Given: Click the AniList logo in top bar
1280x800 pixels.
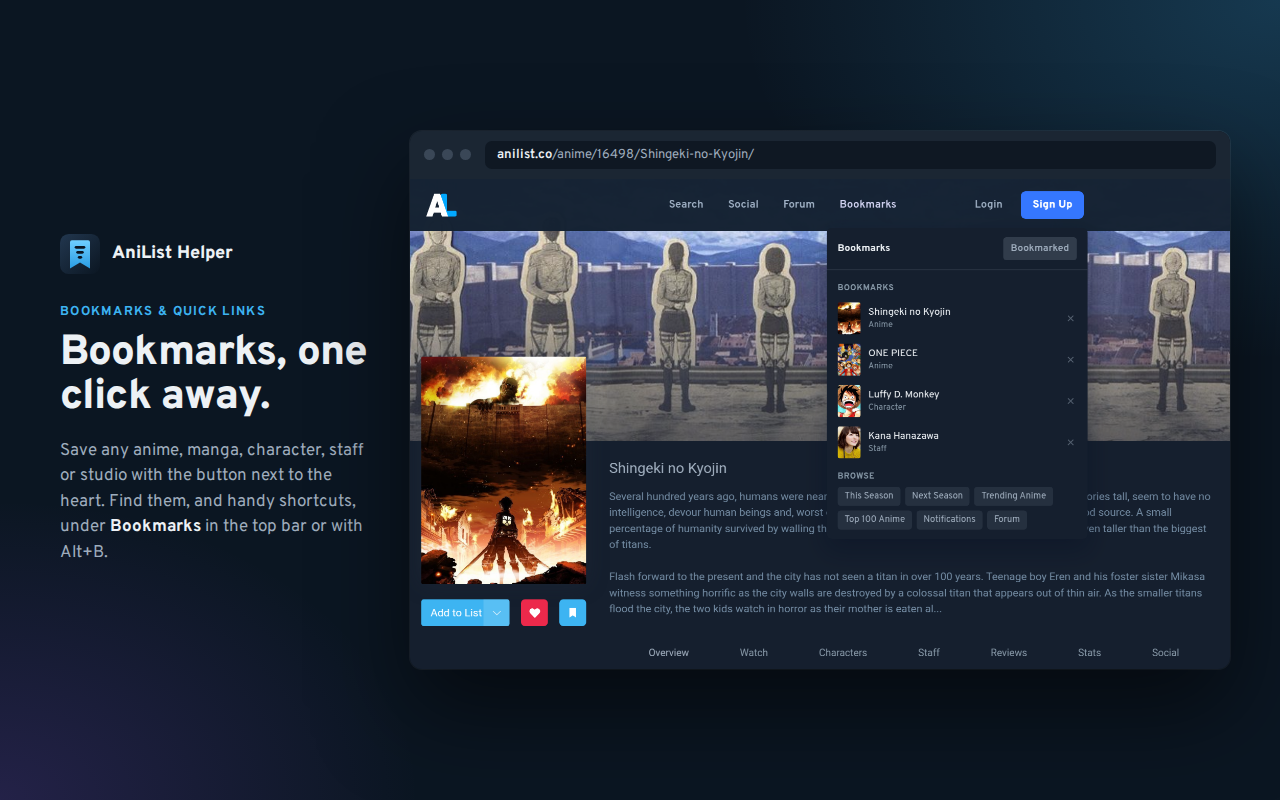Looking at the screenshot, I should click(441, 205).
